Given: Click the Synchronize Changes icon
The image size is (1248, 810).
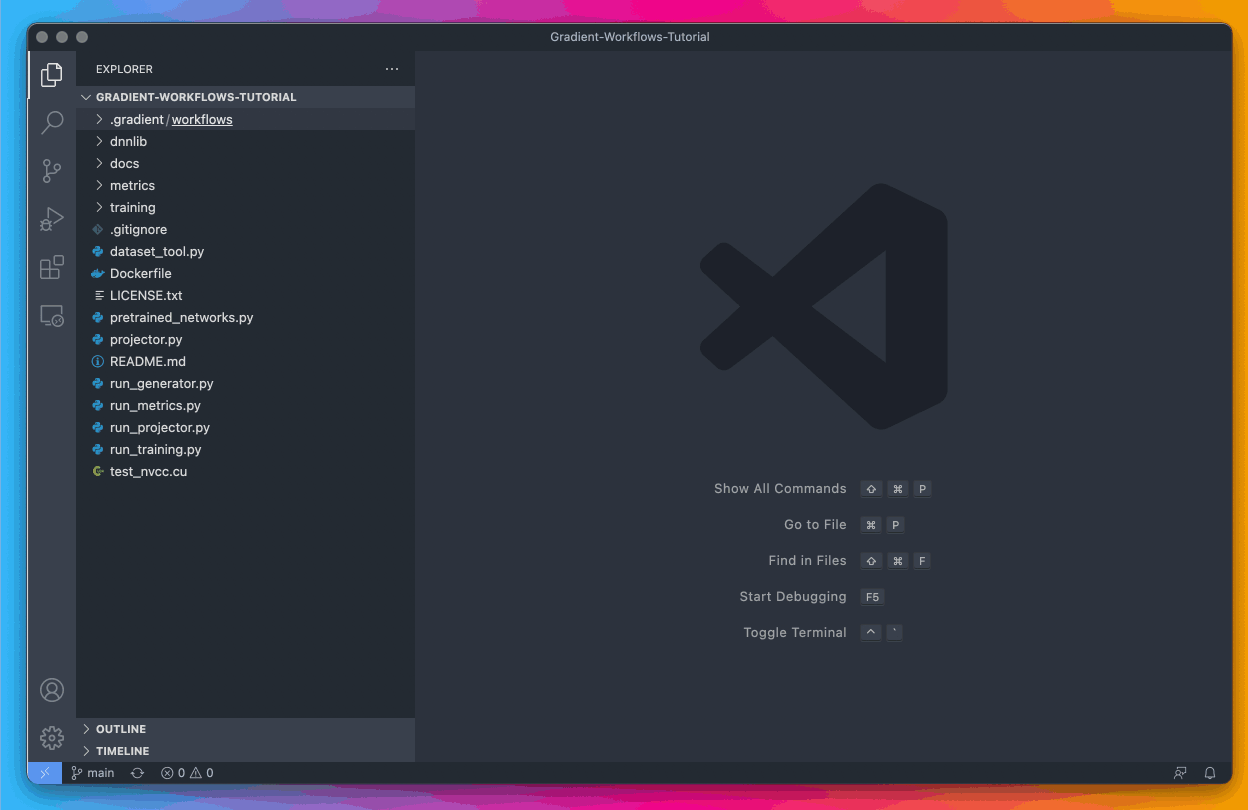Looking at the screenshot, I should [x=137, y=773].
